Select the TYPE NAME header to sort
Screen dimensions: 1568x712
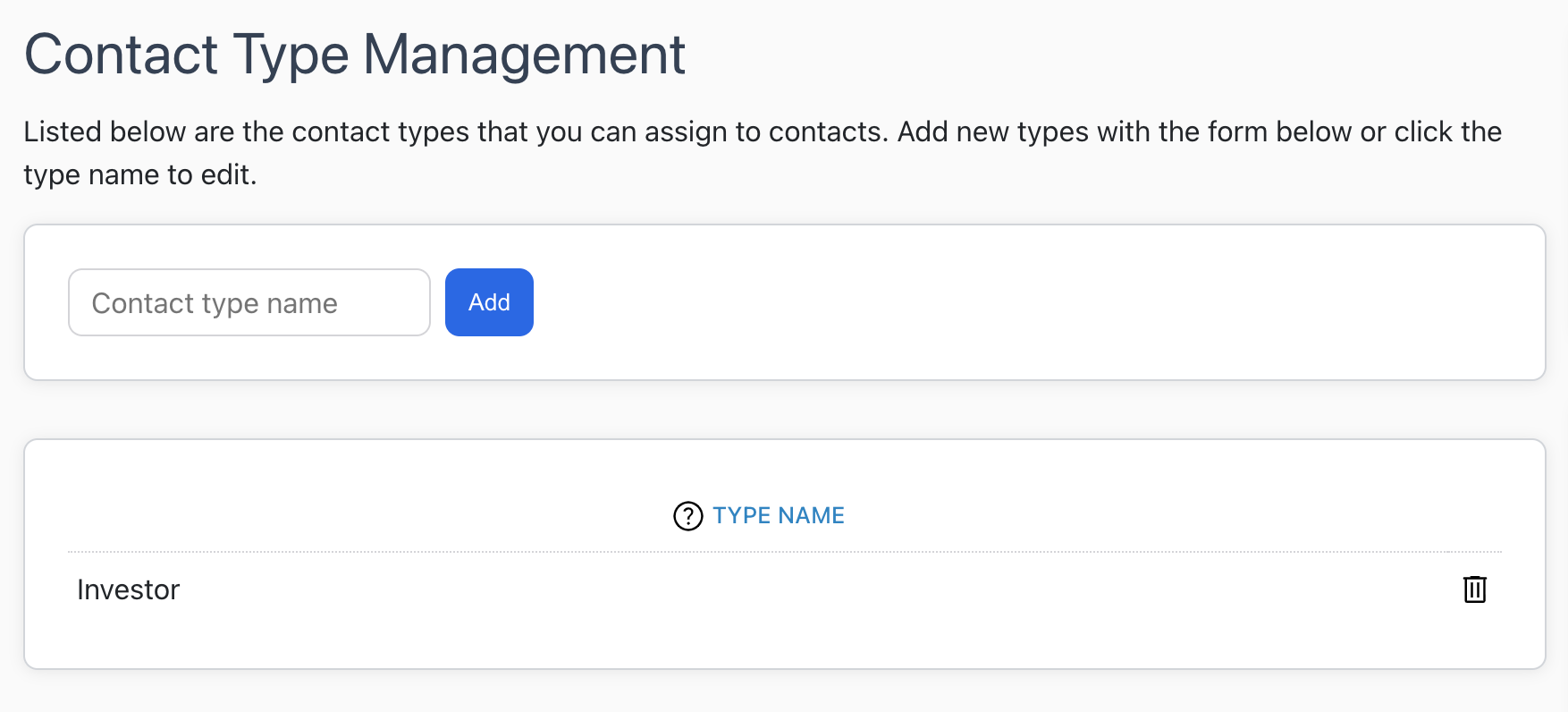[778, 515]
